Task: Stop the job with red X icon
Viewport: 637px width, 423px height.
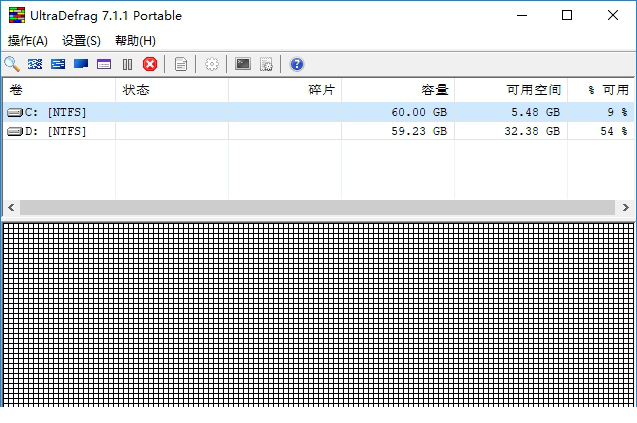Action: 150,64
